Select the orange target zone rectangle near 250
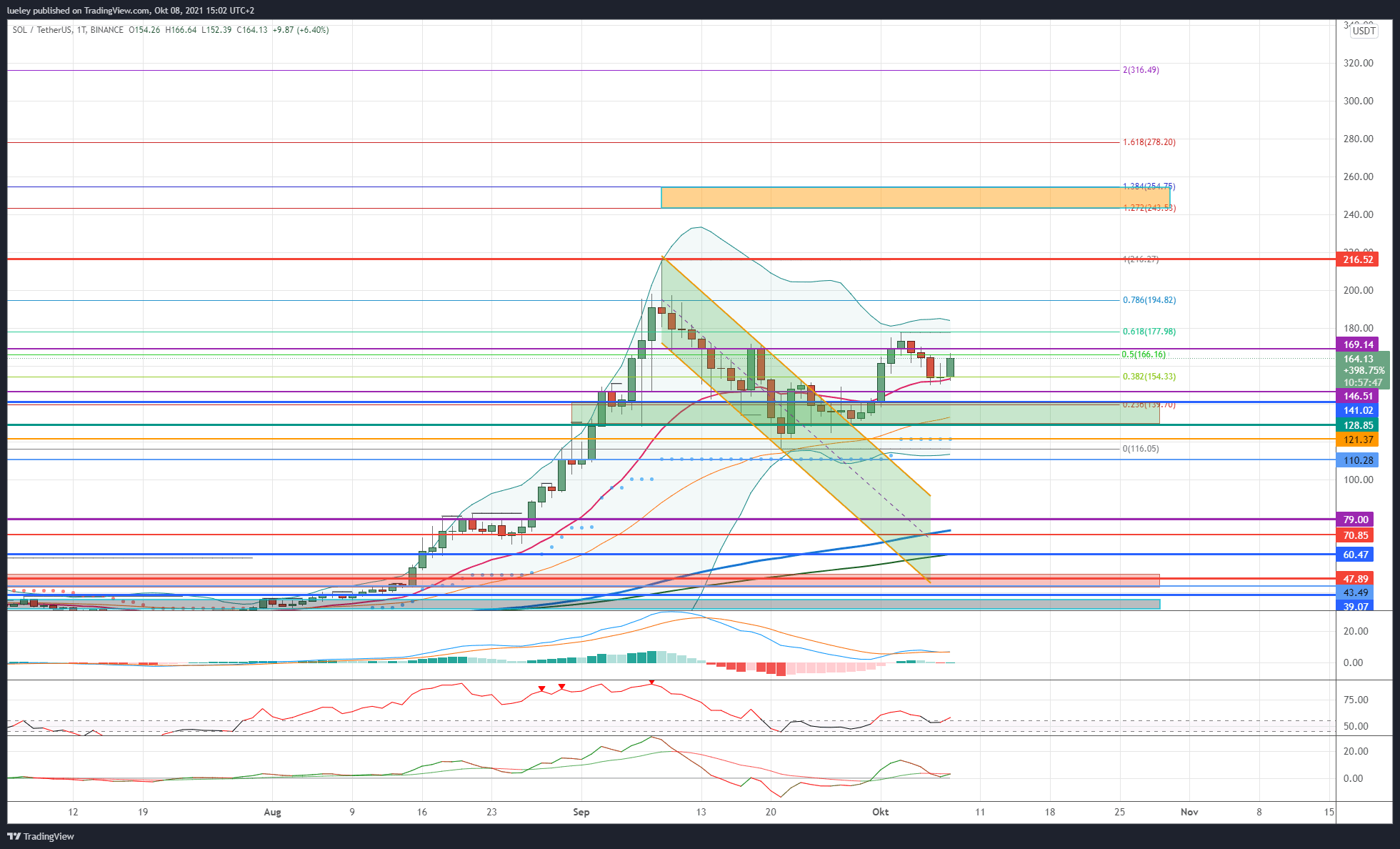 click(916, 198)
